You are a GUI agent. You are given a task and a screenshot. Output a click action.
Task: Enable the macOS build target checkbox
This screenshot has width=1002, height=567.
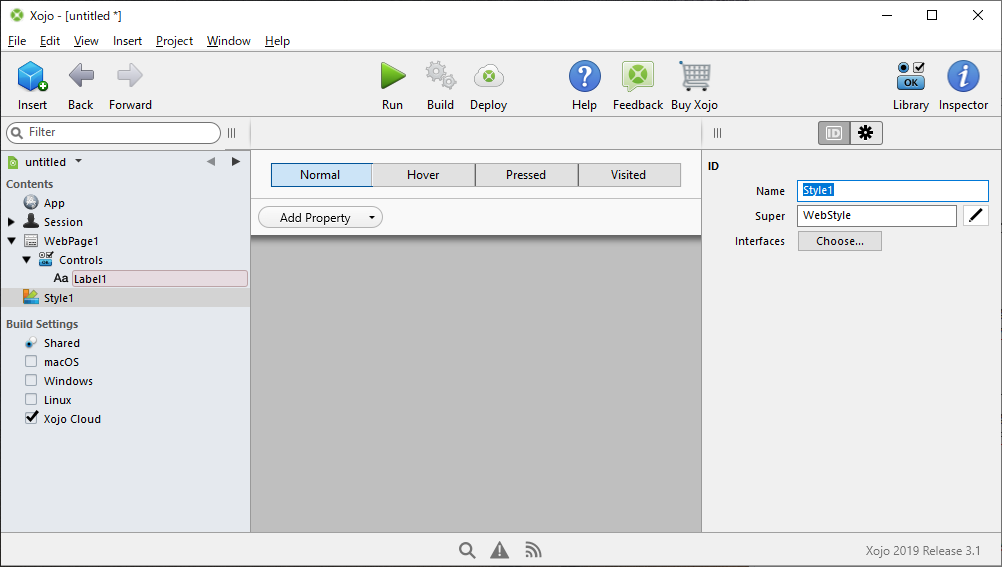tap(31, 361)
